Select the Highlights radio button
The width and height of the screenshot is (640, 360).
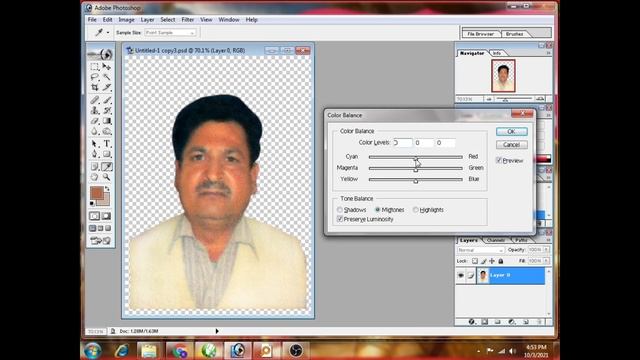tap(416, 210)
